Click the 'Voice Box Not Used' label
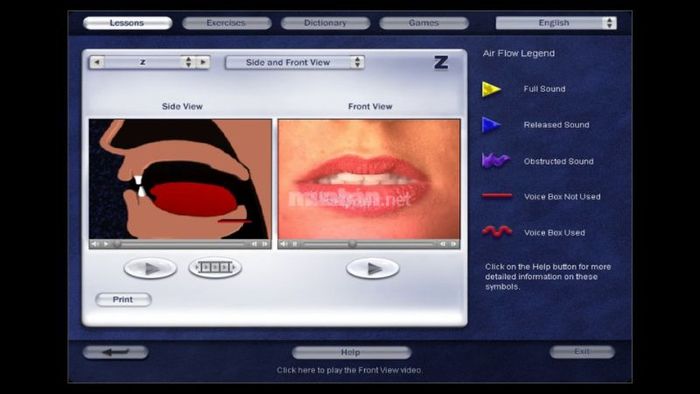 pyautogui.click(x=562, y=197)
